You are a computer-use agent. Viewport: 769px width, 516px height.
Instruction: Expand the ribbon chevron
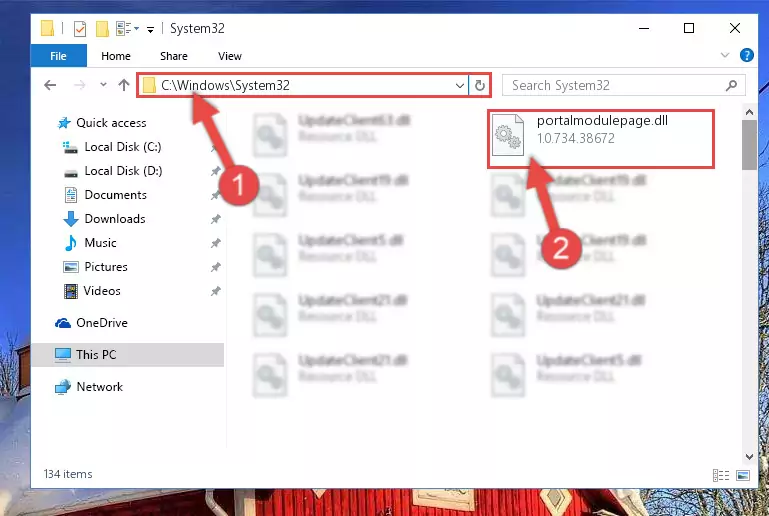[725, 55]
